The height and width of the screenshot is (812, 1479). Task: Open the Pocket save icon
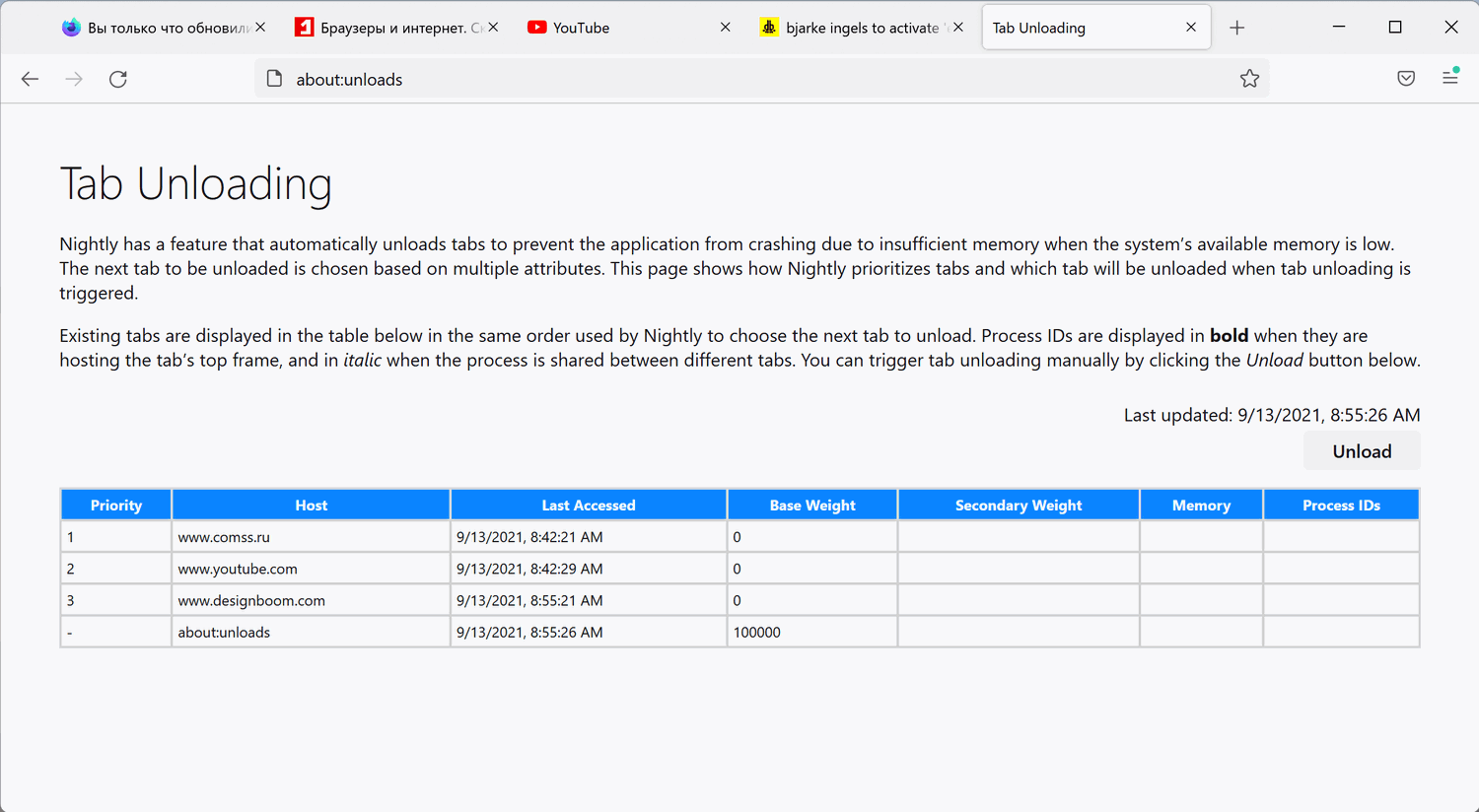(x=1406, y=79)
